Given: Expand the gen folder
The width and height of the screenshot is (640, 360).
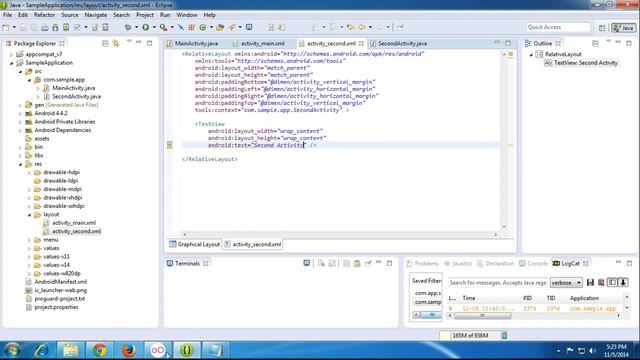Looking at the screenshot, I should click(20, 105).
